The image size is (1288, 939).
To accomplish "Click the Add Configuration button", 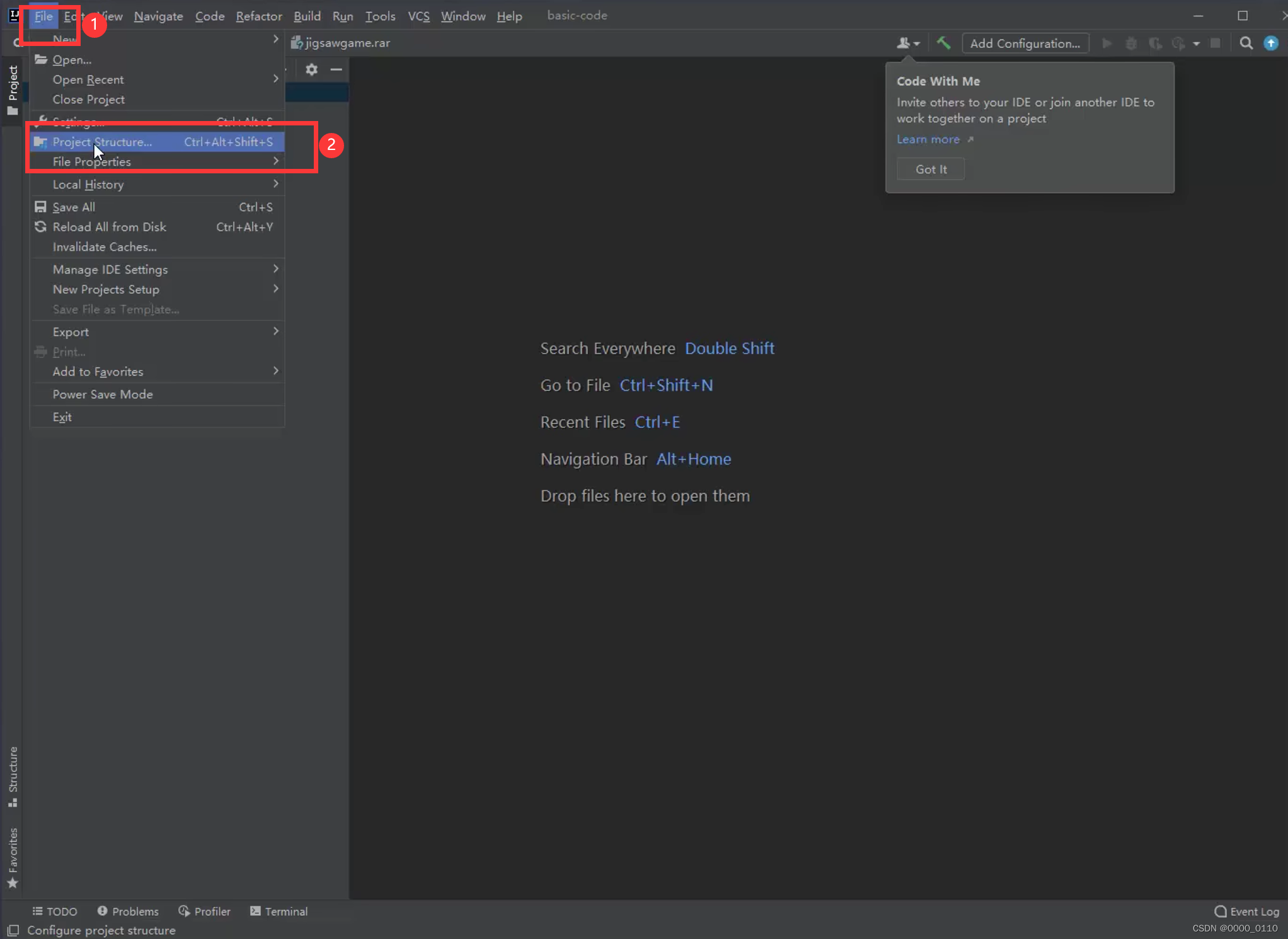I will [1025, 43].
